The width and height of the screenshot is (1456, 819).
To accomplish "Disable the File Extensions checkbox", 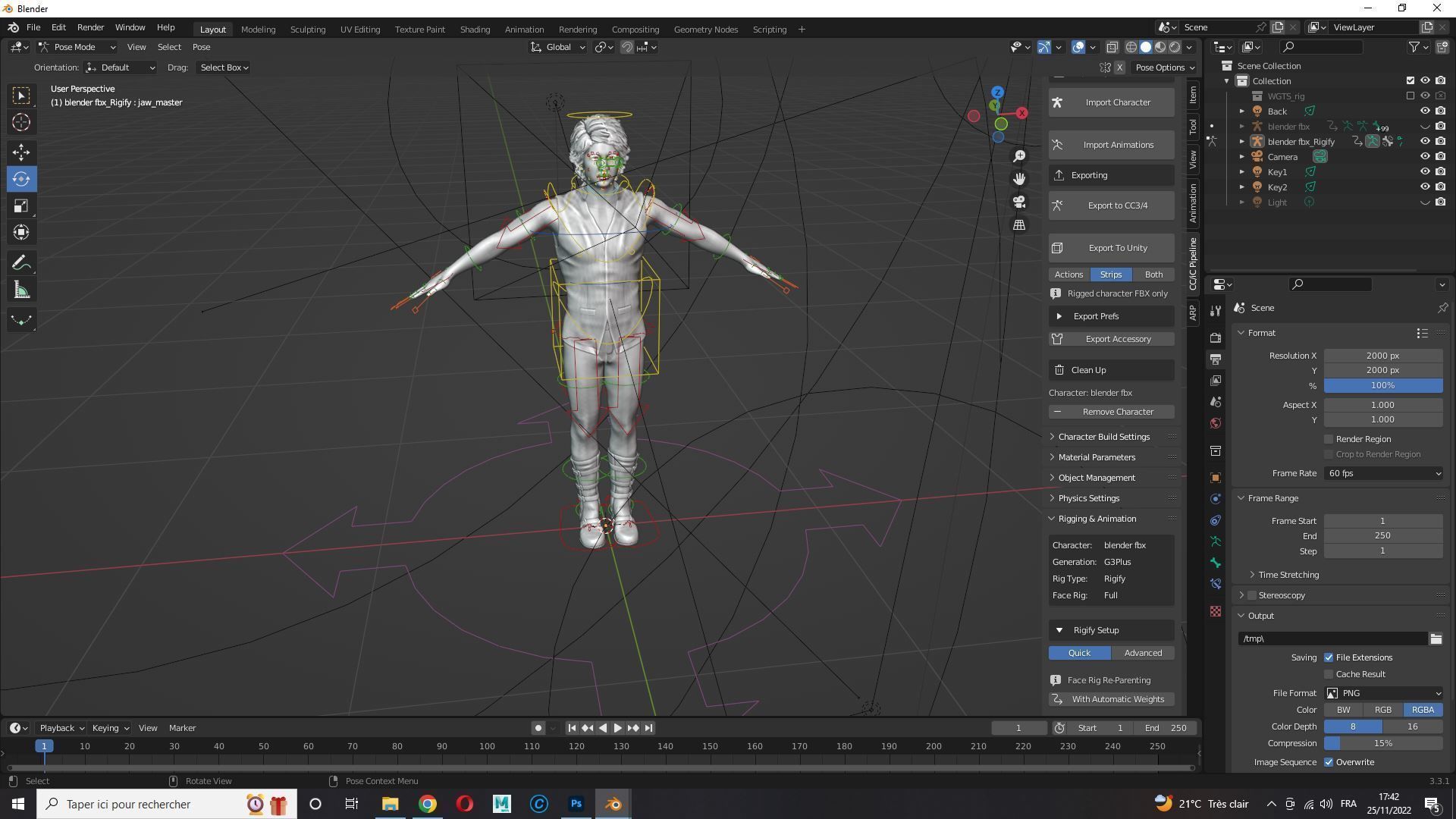I will pyautogui.click(x=1329, y=657).
